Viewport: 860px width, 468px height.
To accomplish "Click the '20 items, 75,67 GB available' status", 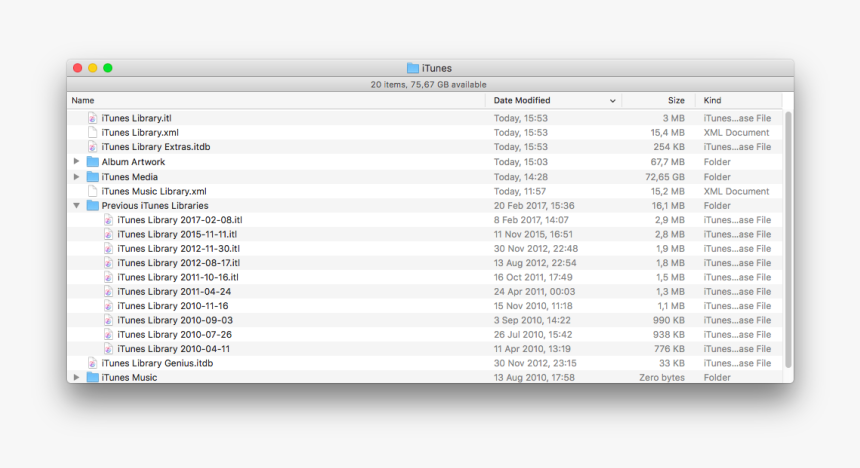I will [428, 84].
